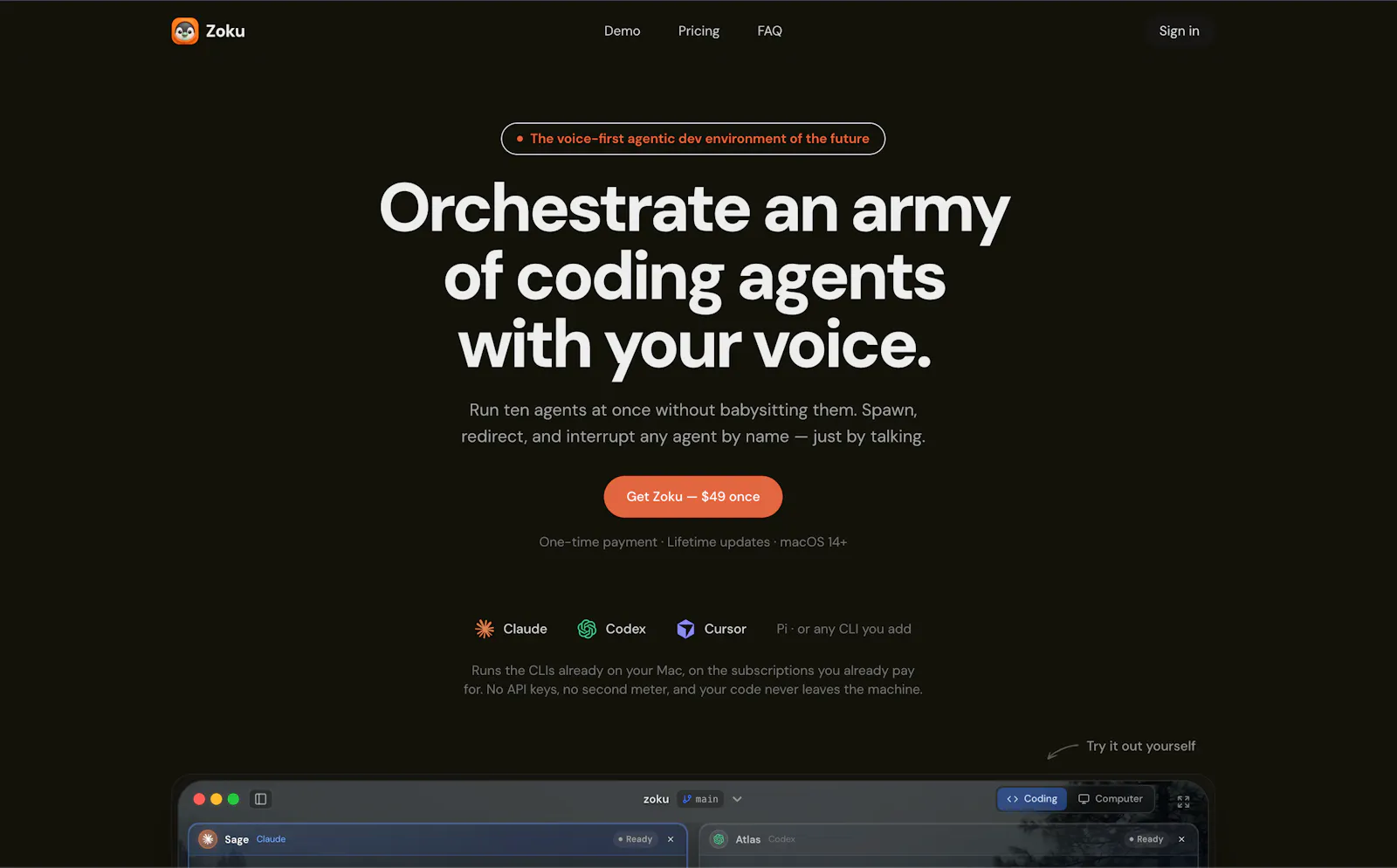Click the Codex tag next to Atlas
This screenshot has width=1397, height=868.
[x=781, y=839]
